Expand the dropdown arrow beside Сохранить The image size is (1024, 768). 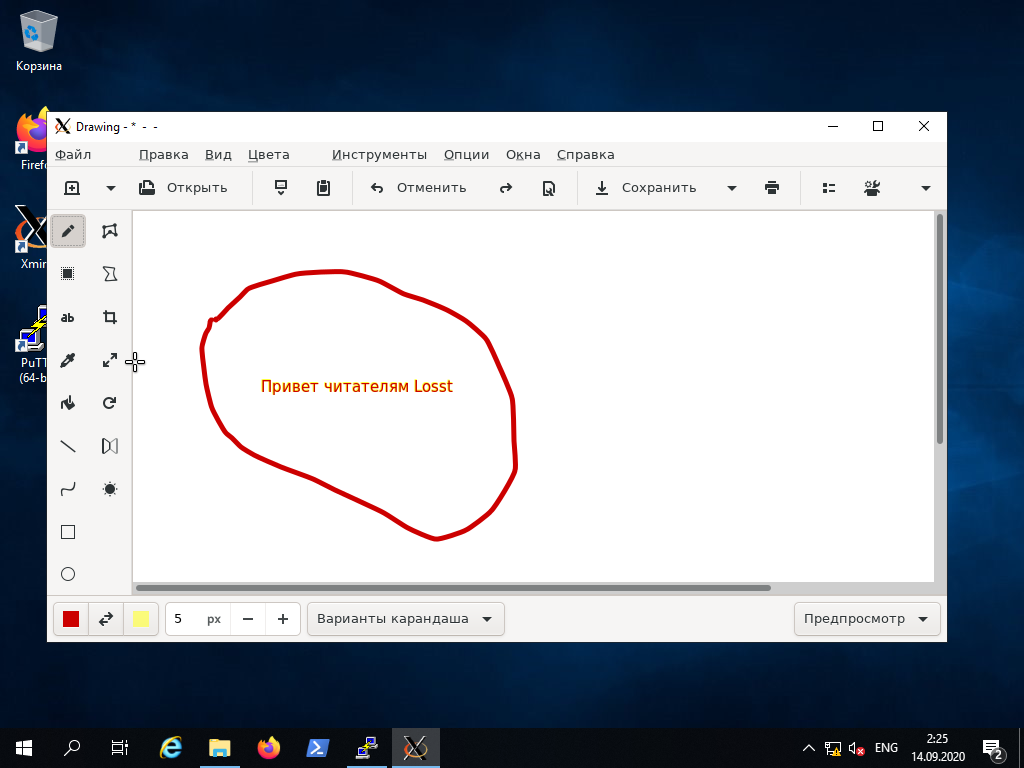pyautogui.click(x=731, y=188)
